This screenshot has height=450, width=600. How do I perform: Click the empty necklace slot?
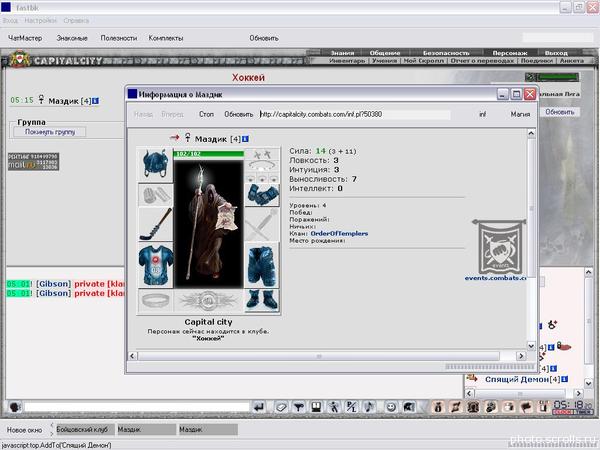click(x=262, y=166)
